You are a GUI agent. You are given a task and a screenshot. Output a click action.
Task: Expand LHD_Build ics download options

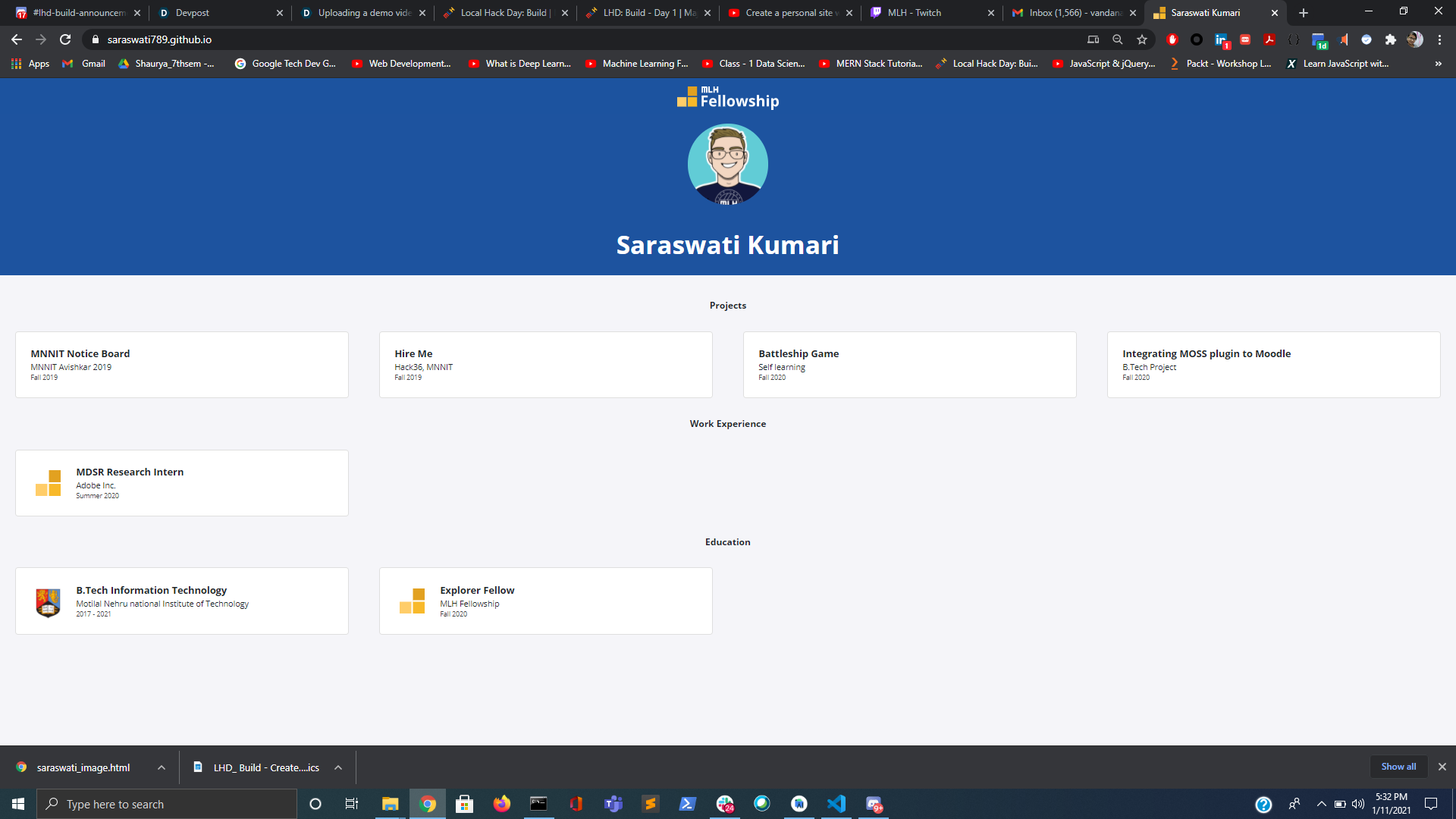[x=338, y=767]
